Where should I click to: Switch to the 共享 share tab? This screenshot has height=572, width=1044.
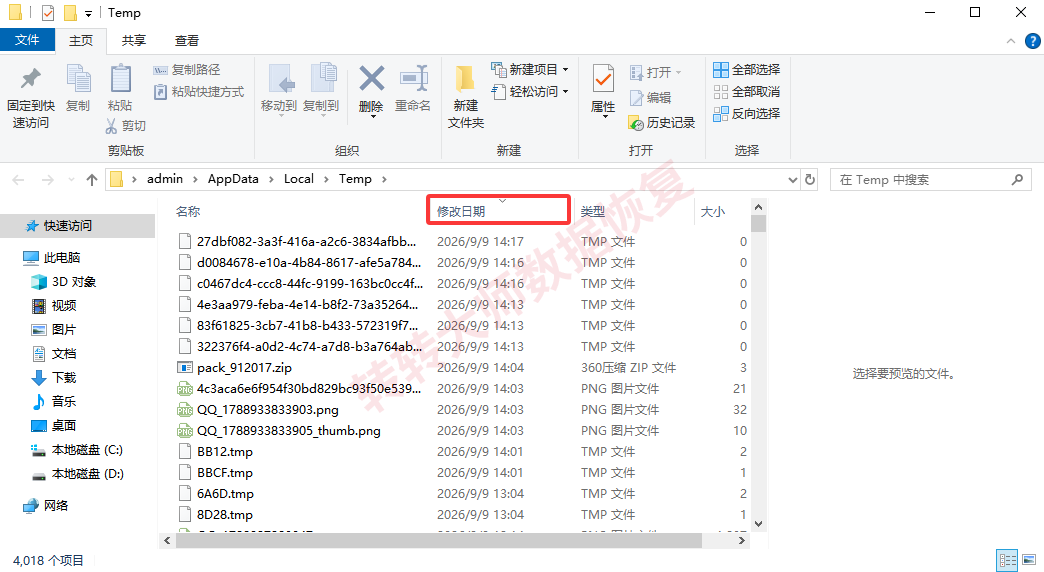coord(134,41)
